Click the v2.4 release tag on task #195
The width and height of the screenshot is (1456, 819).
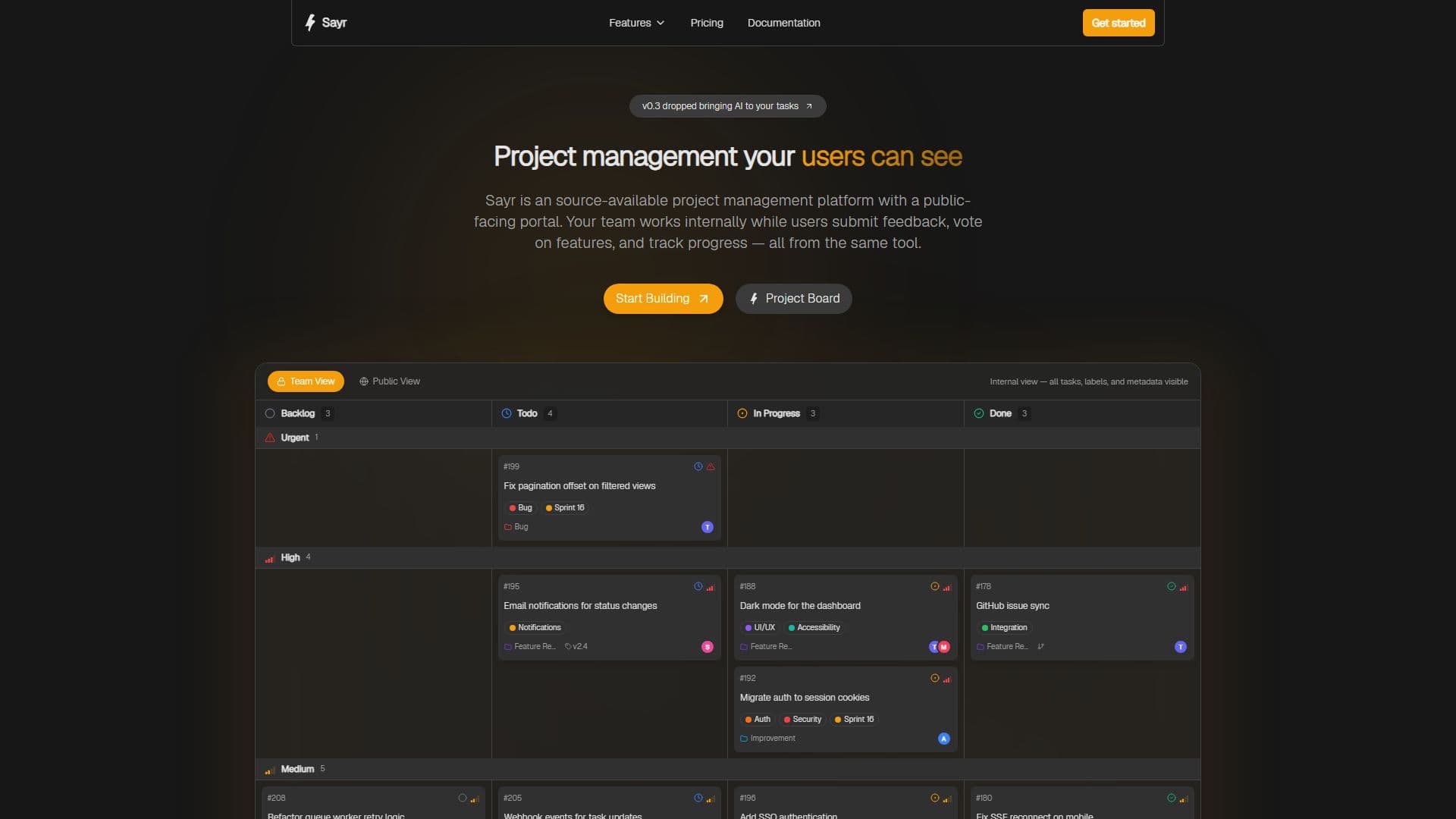(x=576, y=647)
